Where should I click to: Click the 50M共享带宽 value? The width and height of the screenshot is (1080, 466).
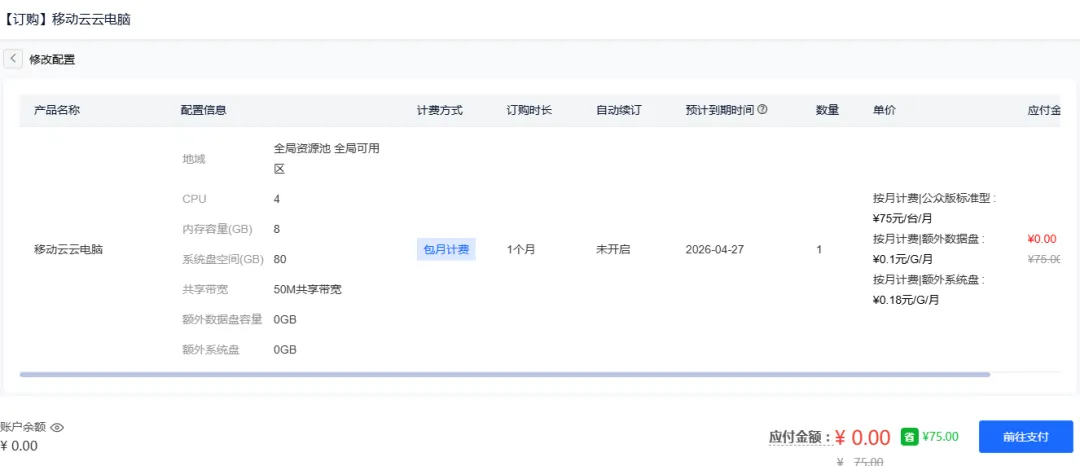click(307, 290)
